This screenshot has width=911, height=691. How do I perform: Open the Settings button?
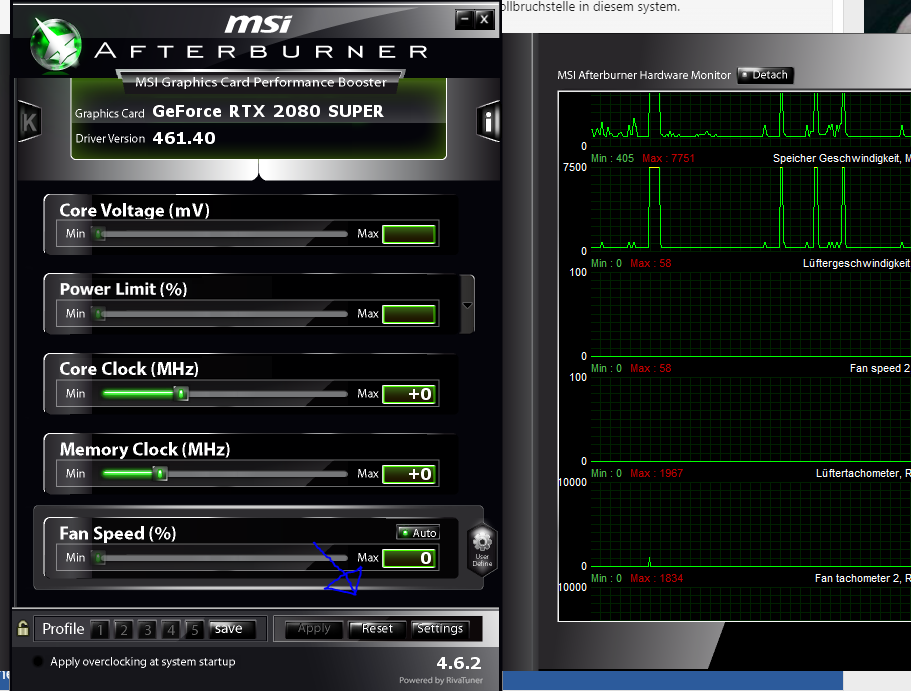pyautogui.click(x=440, y=629)
